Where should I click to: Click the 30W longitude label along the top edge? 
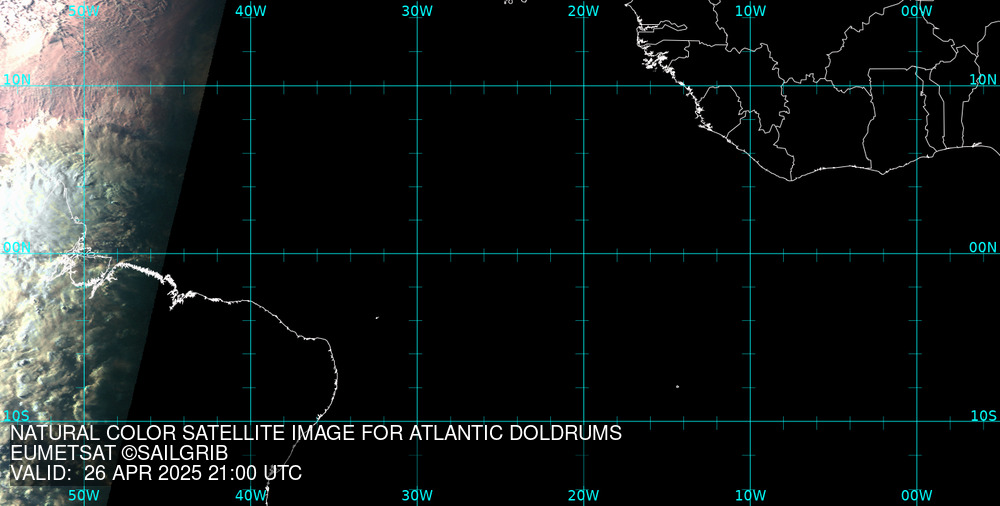click(x=418, y=11)
